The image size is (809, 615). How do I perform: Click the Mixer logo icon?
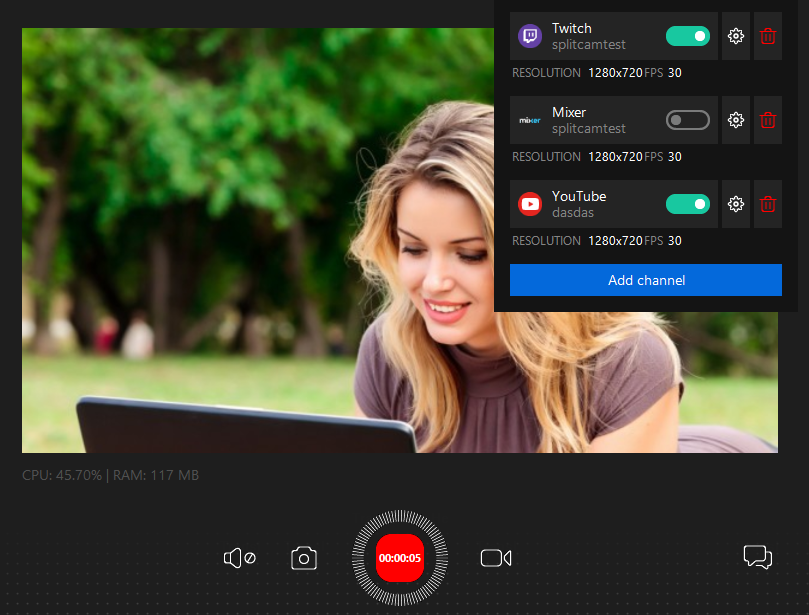tap(530, 120)
